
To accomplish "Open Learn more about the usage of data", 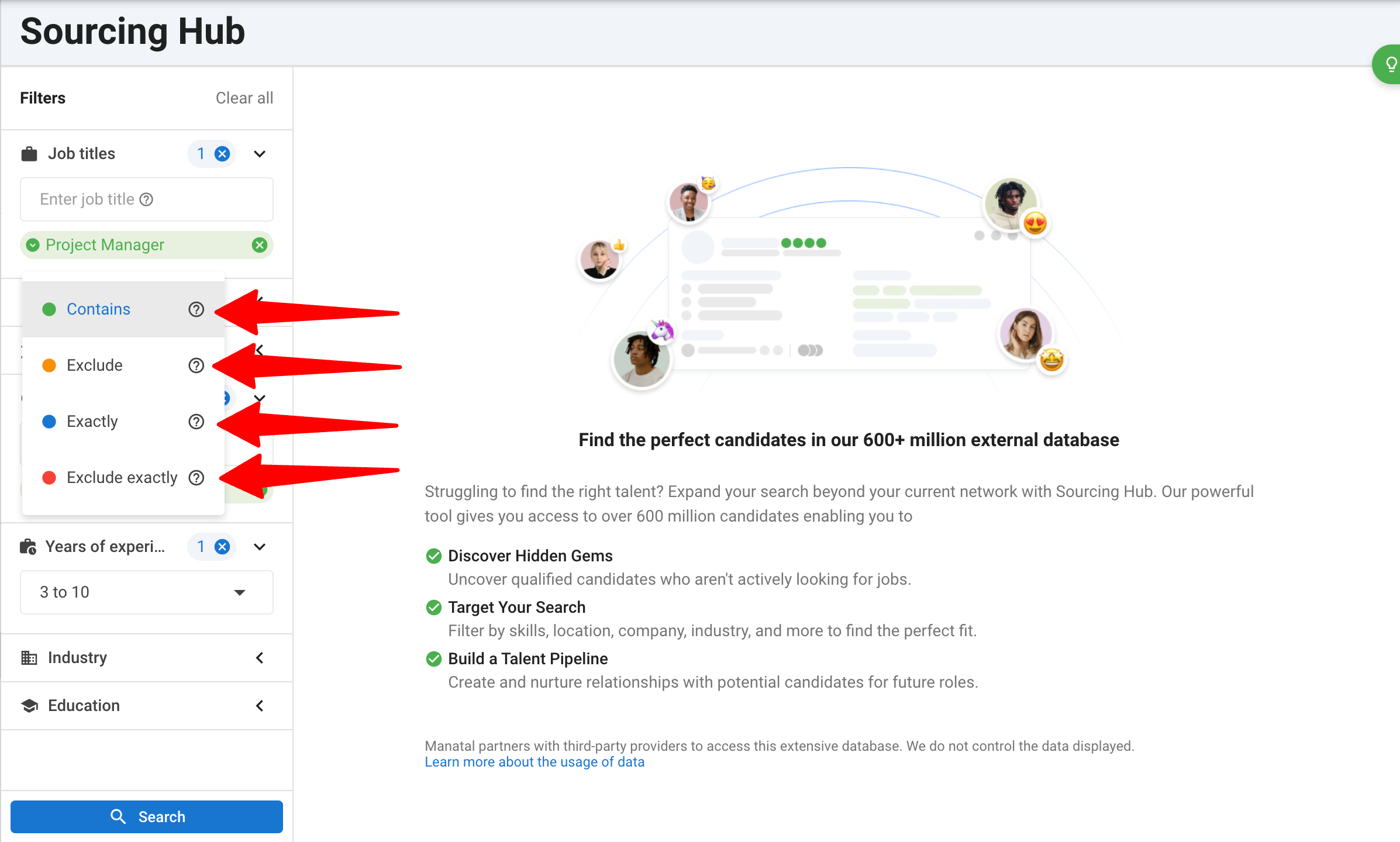I will click(x=534, y=762).
